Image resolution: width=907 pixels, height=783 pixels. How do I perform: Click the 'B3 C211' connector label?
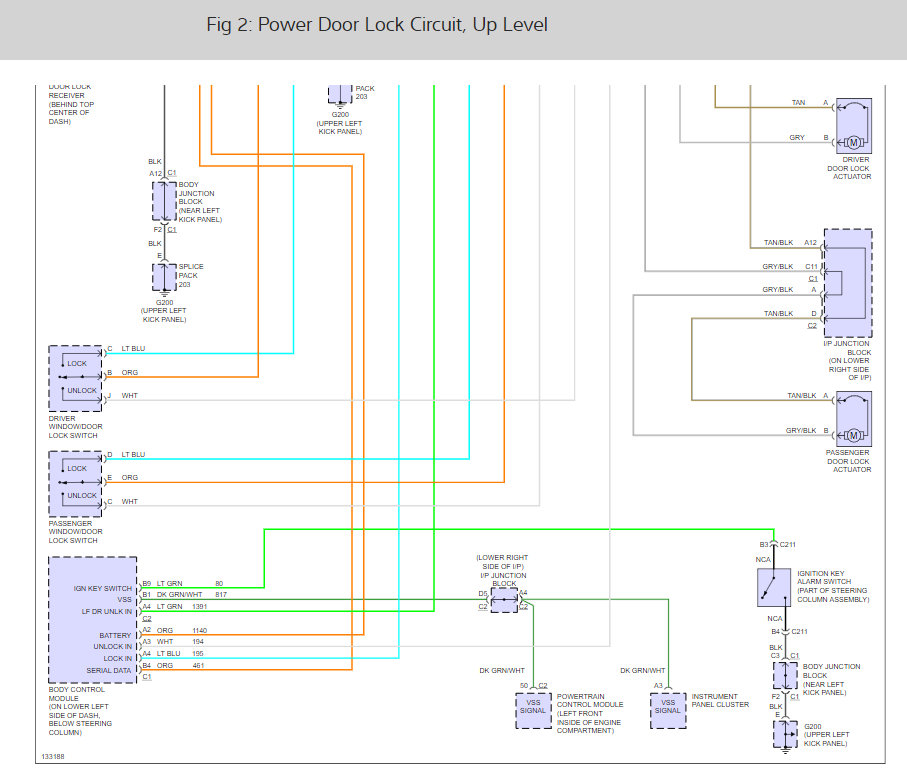pyautogui.click(x=777, y=544)
